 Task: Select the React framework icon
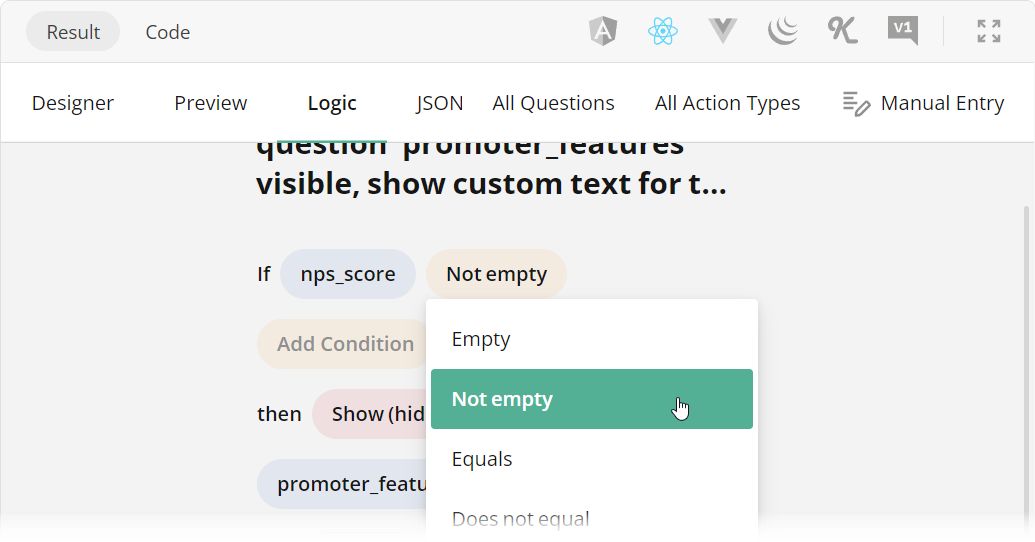(x=663, y=31)
